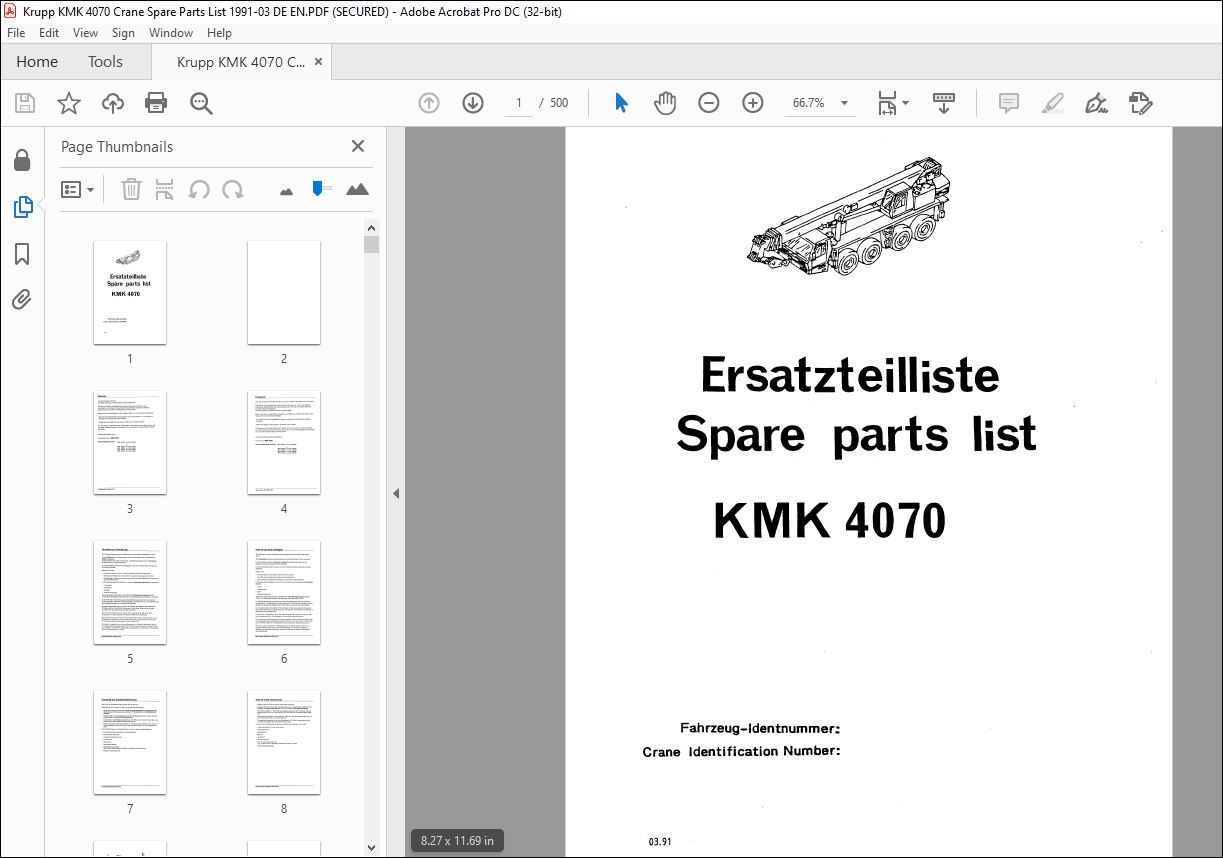This screenshot has width=1223, height=858.
Task: Open the Help menu
Action: coord(219,33)
